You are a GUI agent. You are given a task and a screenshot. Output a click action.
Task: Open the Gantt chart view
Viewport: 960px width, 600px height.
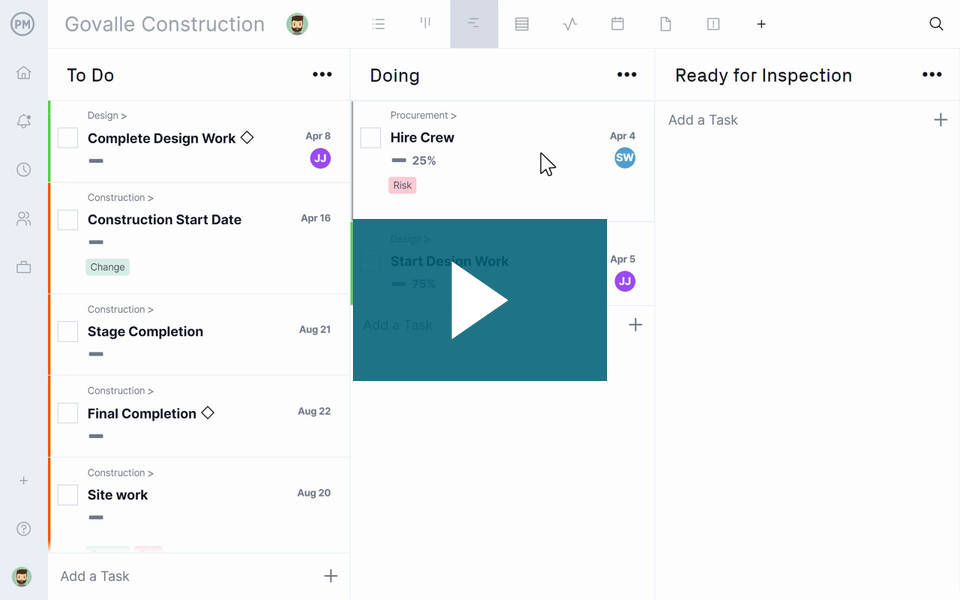click(x=425, y=24)
